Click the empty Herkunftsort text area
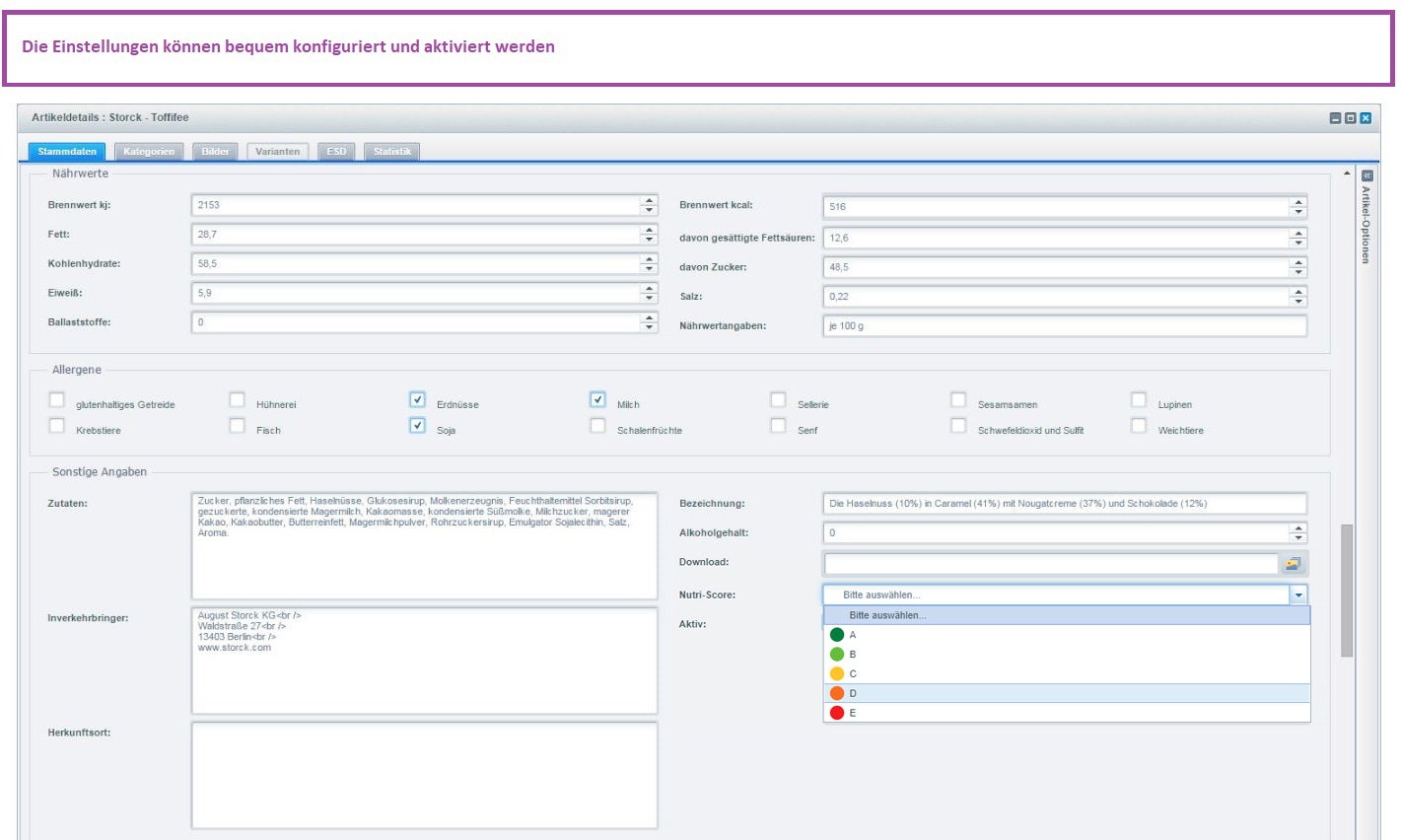The height and width of the screenshot is (840, 1401). pos(424,776)
